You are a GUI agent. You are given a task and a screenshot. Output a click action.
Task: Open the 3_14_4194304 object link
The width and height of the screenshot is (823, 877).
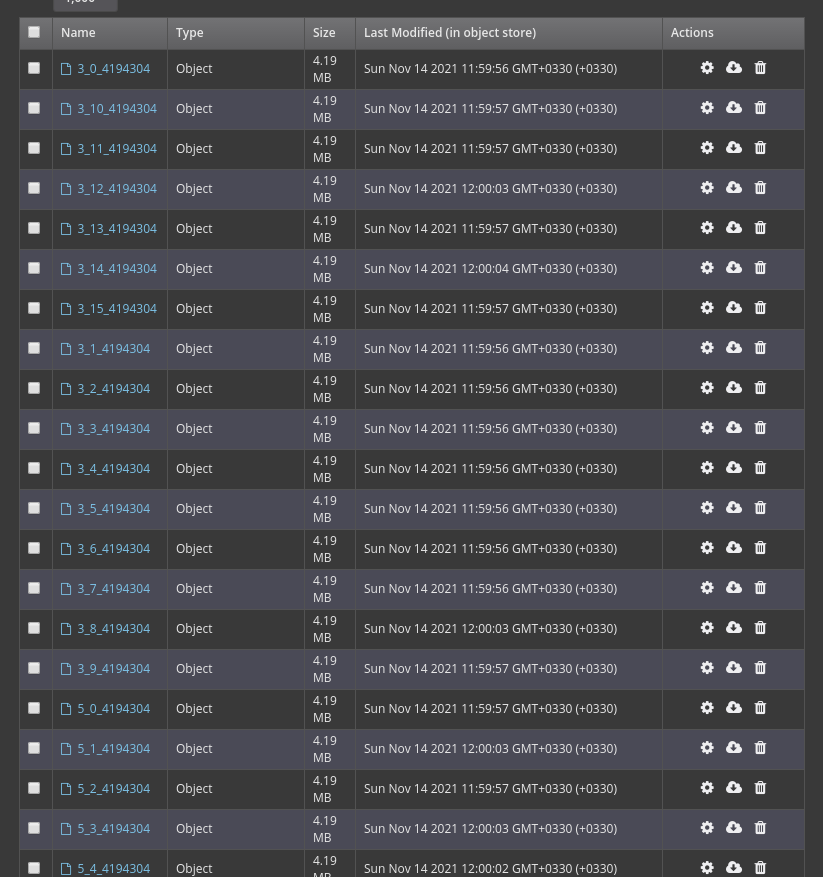117,269
